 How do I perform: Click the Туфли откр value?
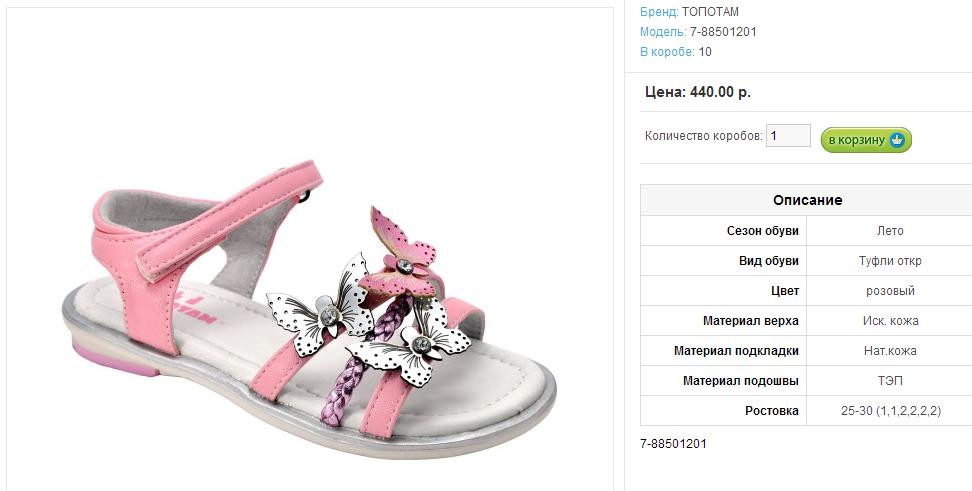click(x=889, y=261)
